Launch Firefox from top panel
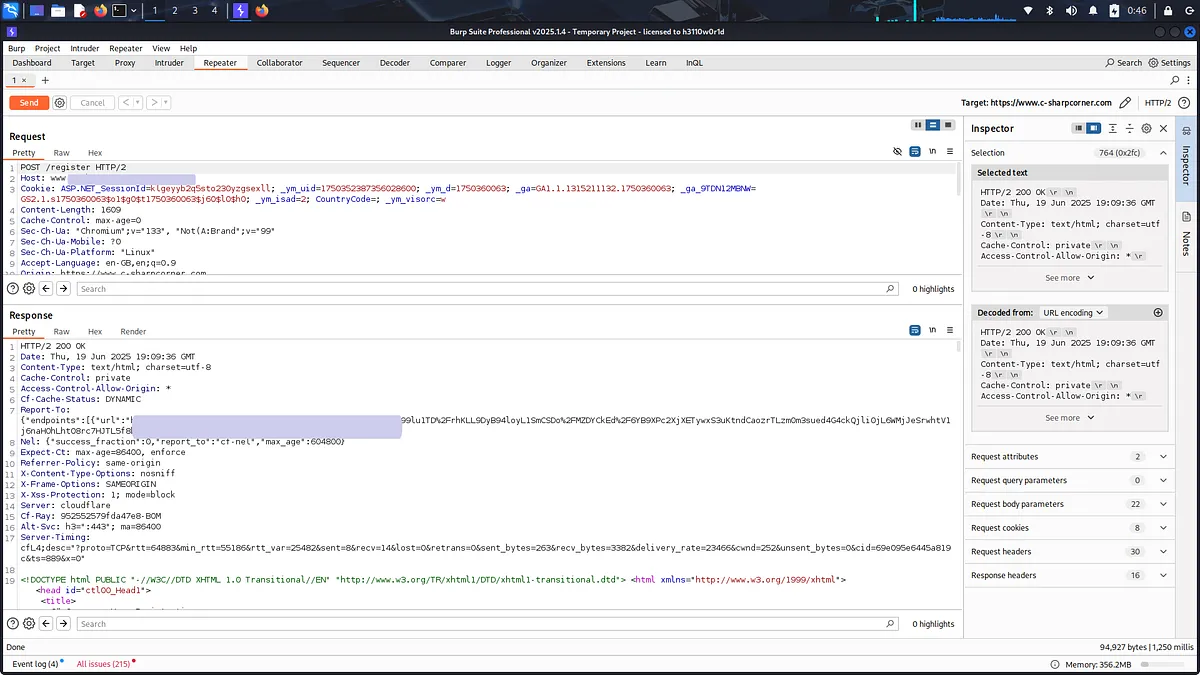 tap(100, 11)
